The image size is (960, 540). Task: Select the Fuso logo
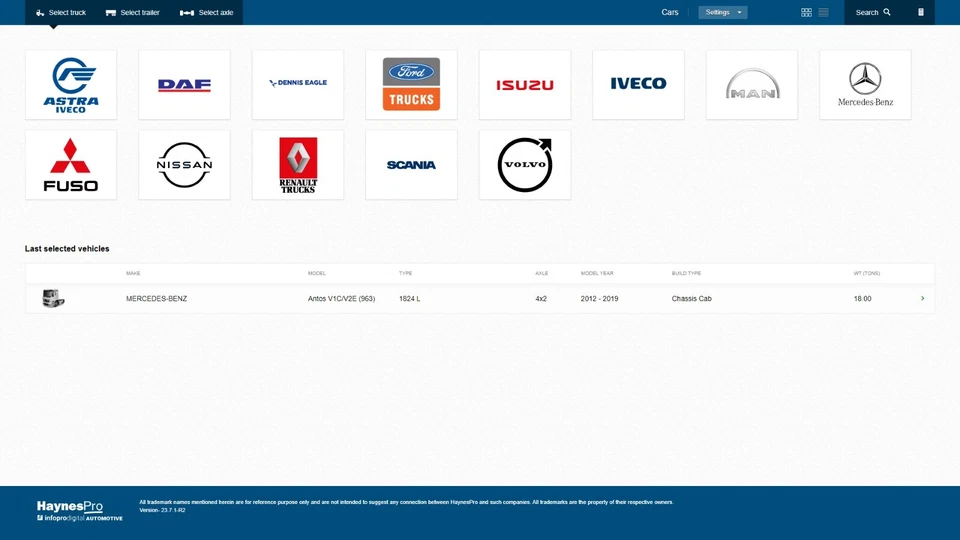point(71,165)
